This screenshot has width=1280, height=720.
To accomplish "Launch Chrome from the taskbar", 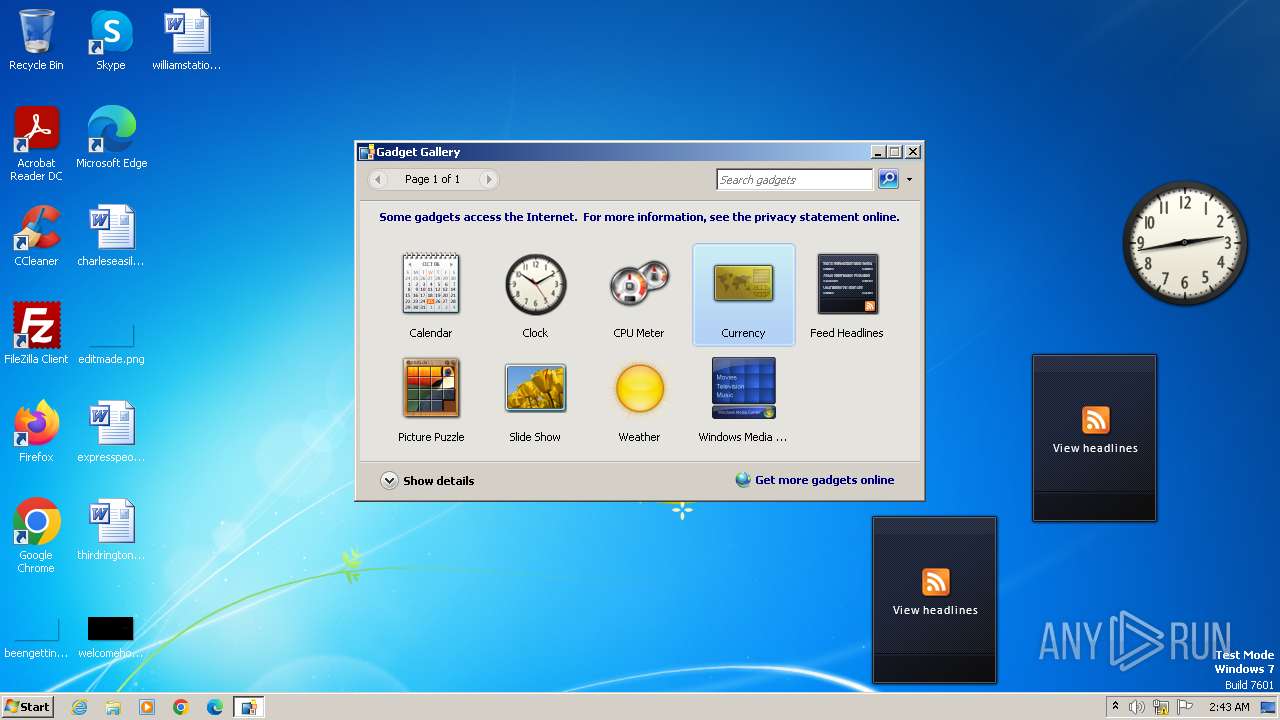I will pyautogui.click(x=181, y=707).
